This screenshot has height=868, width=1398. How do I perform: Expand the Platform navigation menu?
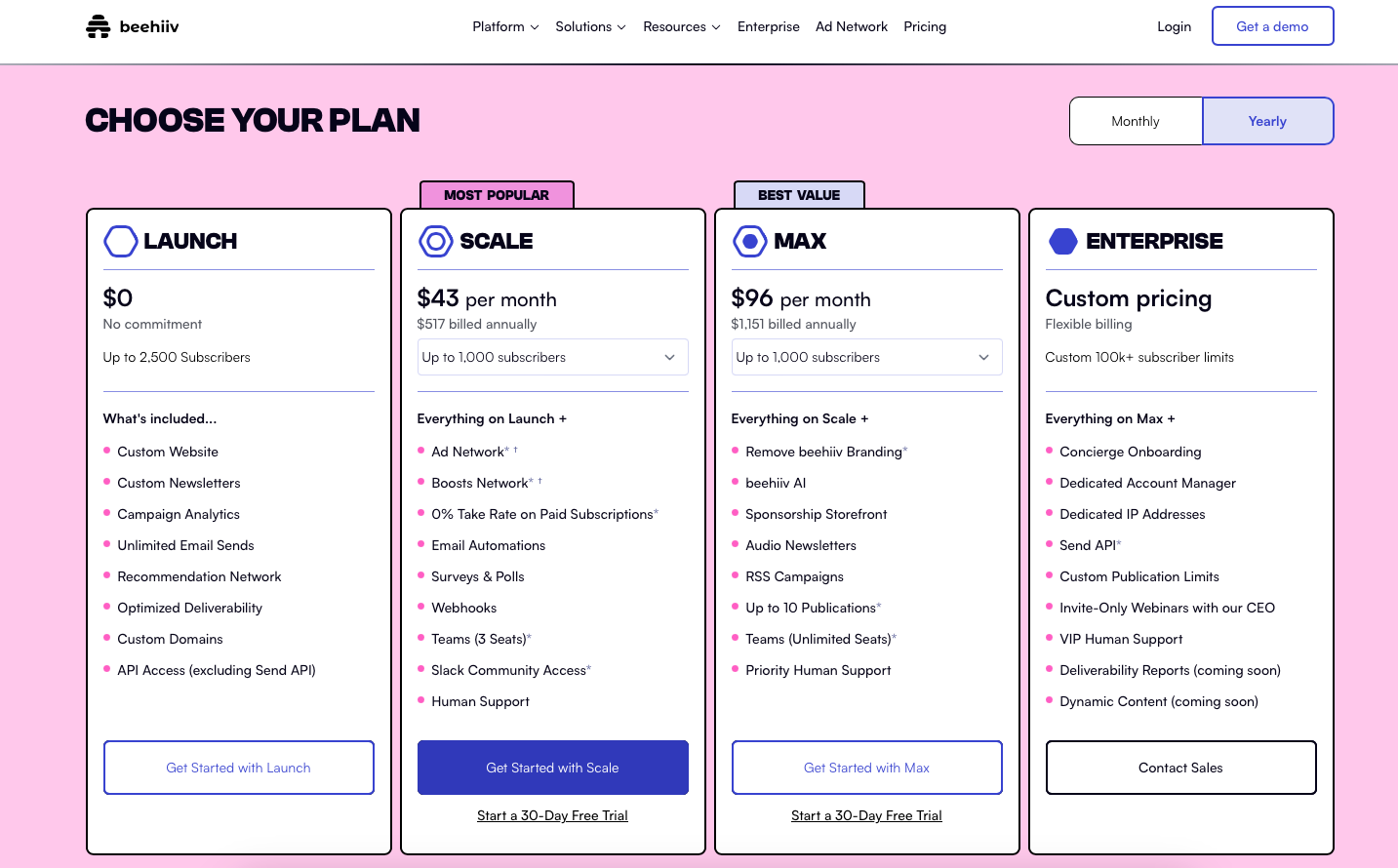coord(505,26)
